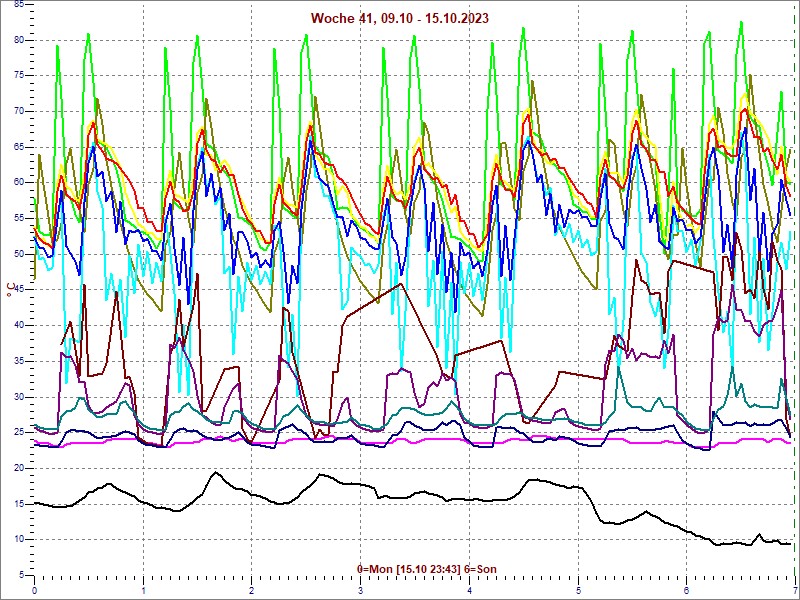This screenshot has width=800, height=600.
Task: Select the temperature axis label "35"
Action: point(18,361)
